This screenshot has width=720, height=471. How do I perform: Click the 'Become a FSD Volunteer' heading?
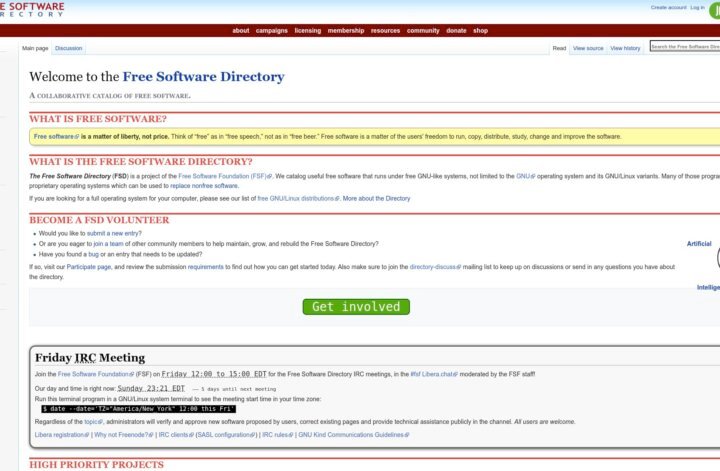tap(99, 220)
